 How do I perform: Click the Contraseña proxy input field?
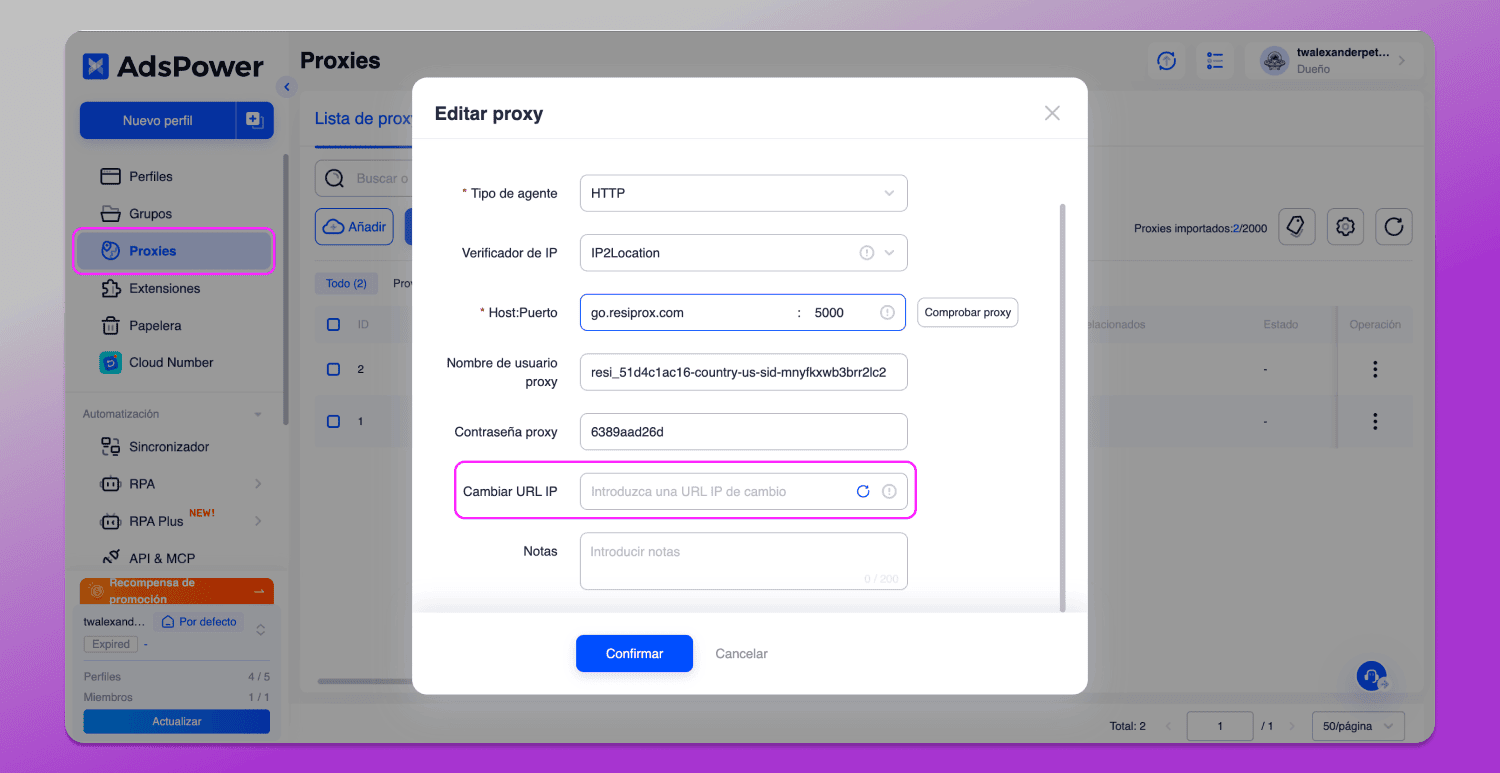tap(744, 432)
